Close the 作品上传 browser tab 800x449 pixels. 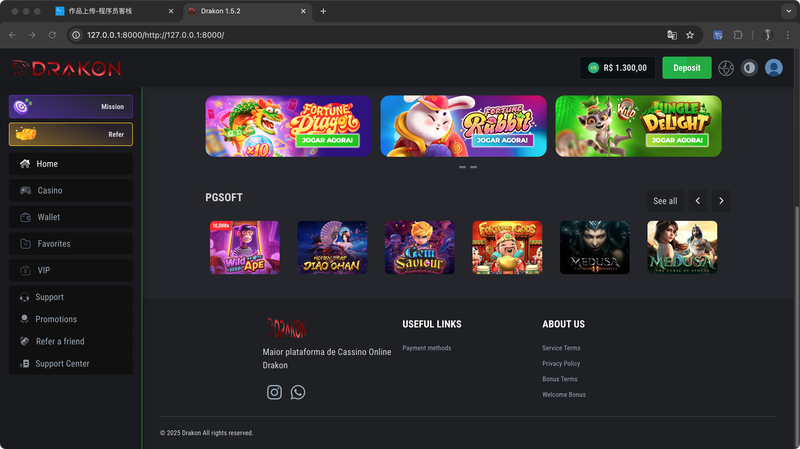[171, 11]
